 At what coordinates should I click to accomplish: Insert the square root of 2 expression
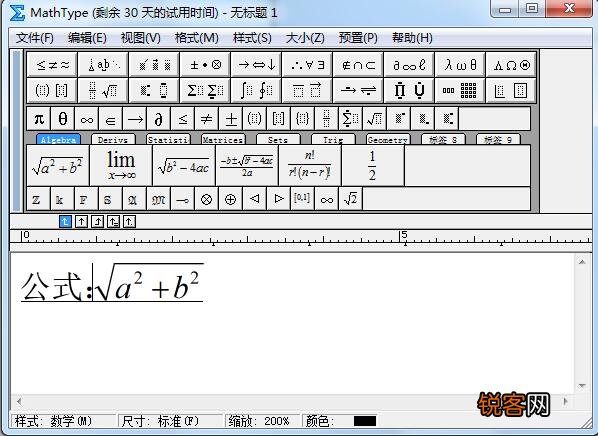point(350,199)
